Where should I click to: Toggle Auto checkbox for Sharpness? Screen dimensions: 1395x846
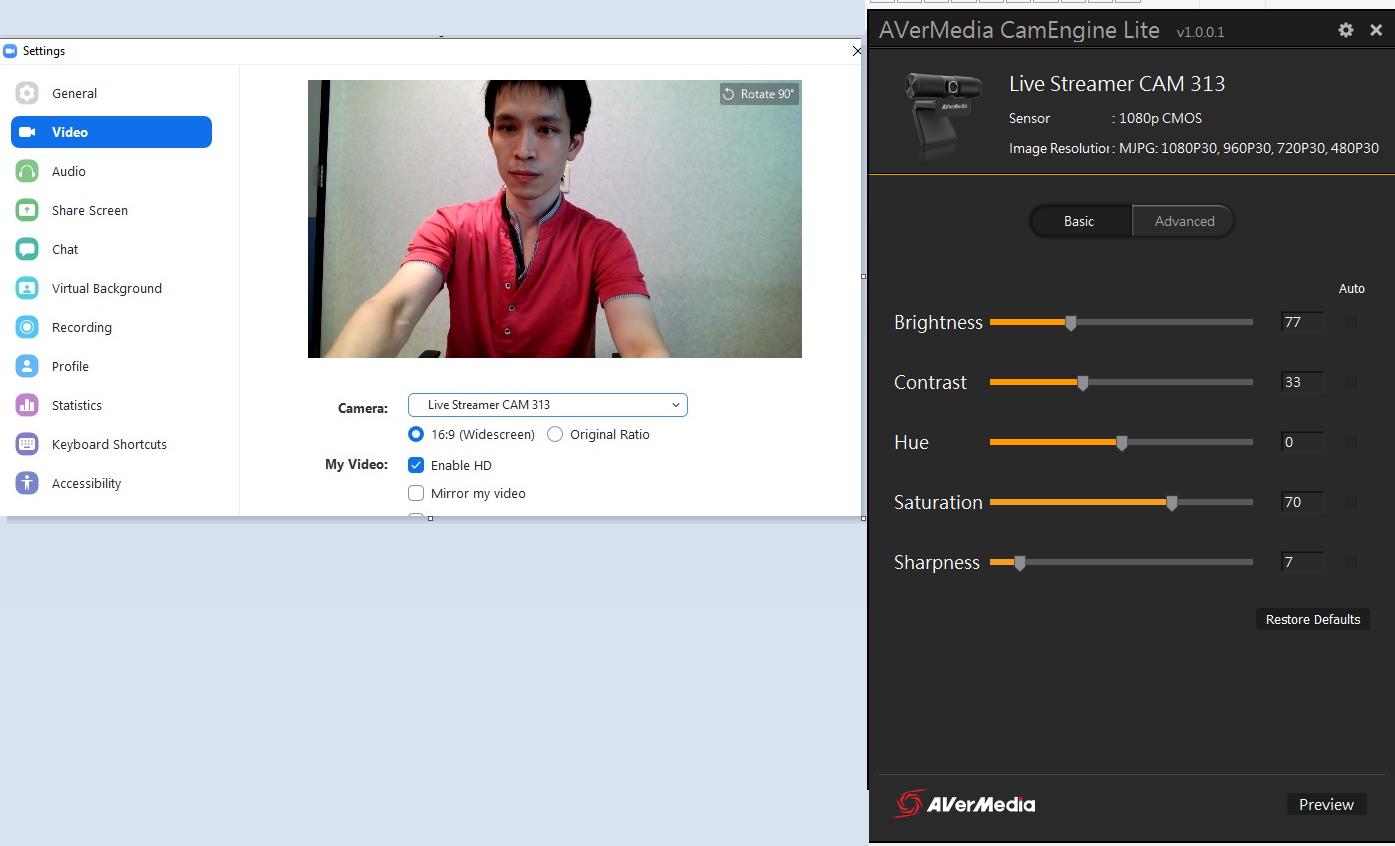click(x=1351, y=562)
